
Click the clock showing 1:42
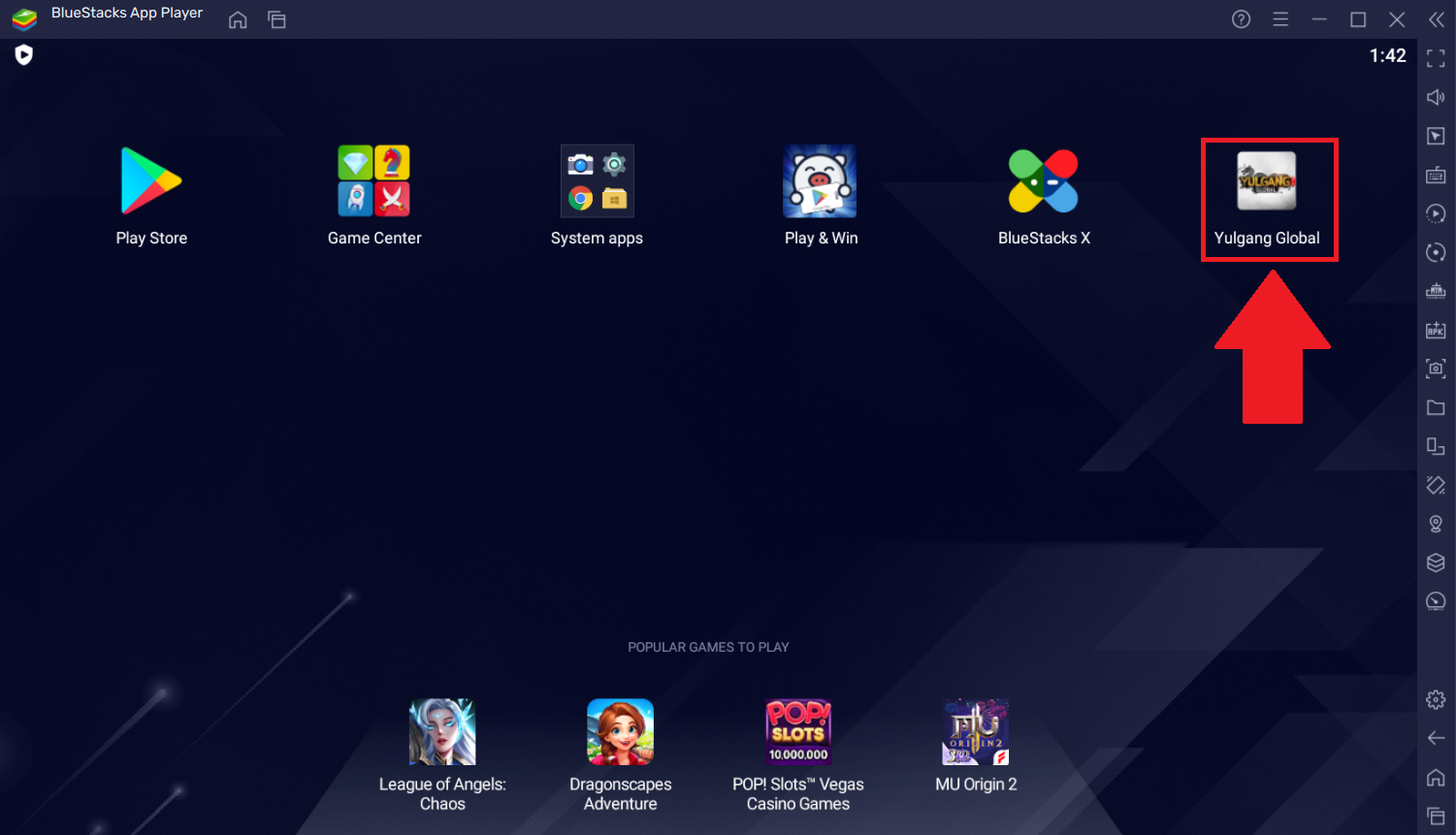coord(1387,55)
